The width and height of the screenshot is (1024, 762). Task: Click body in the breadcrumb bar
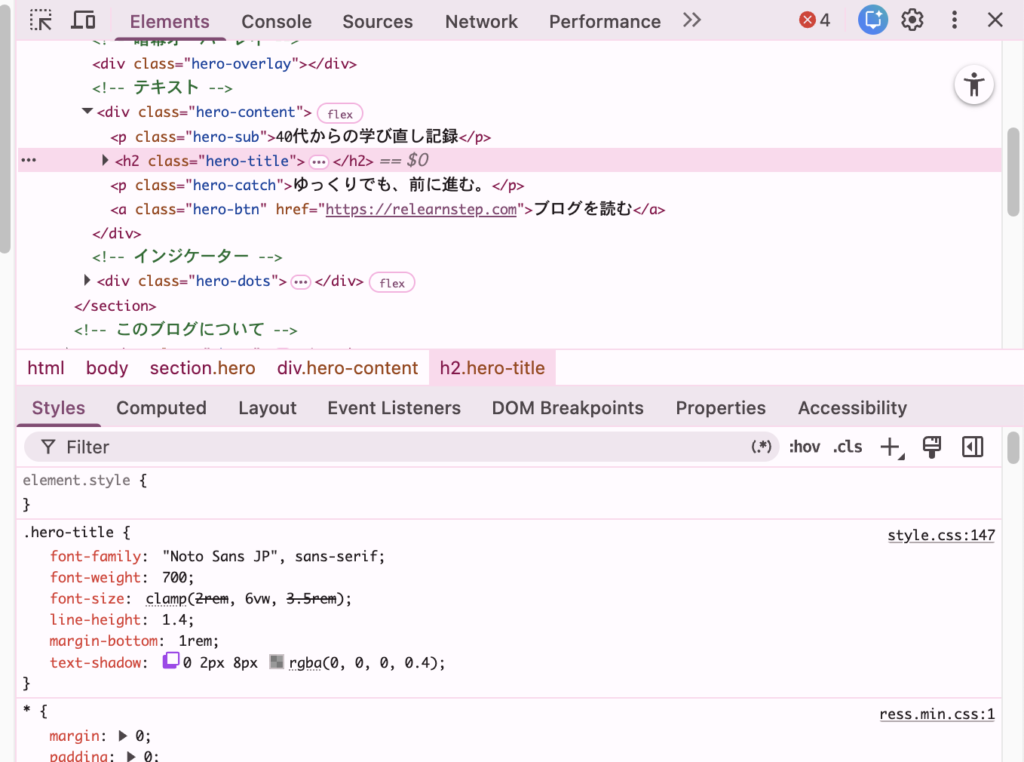[x=107, y=368]
